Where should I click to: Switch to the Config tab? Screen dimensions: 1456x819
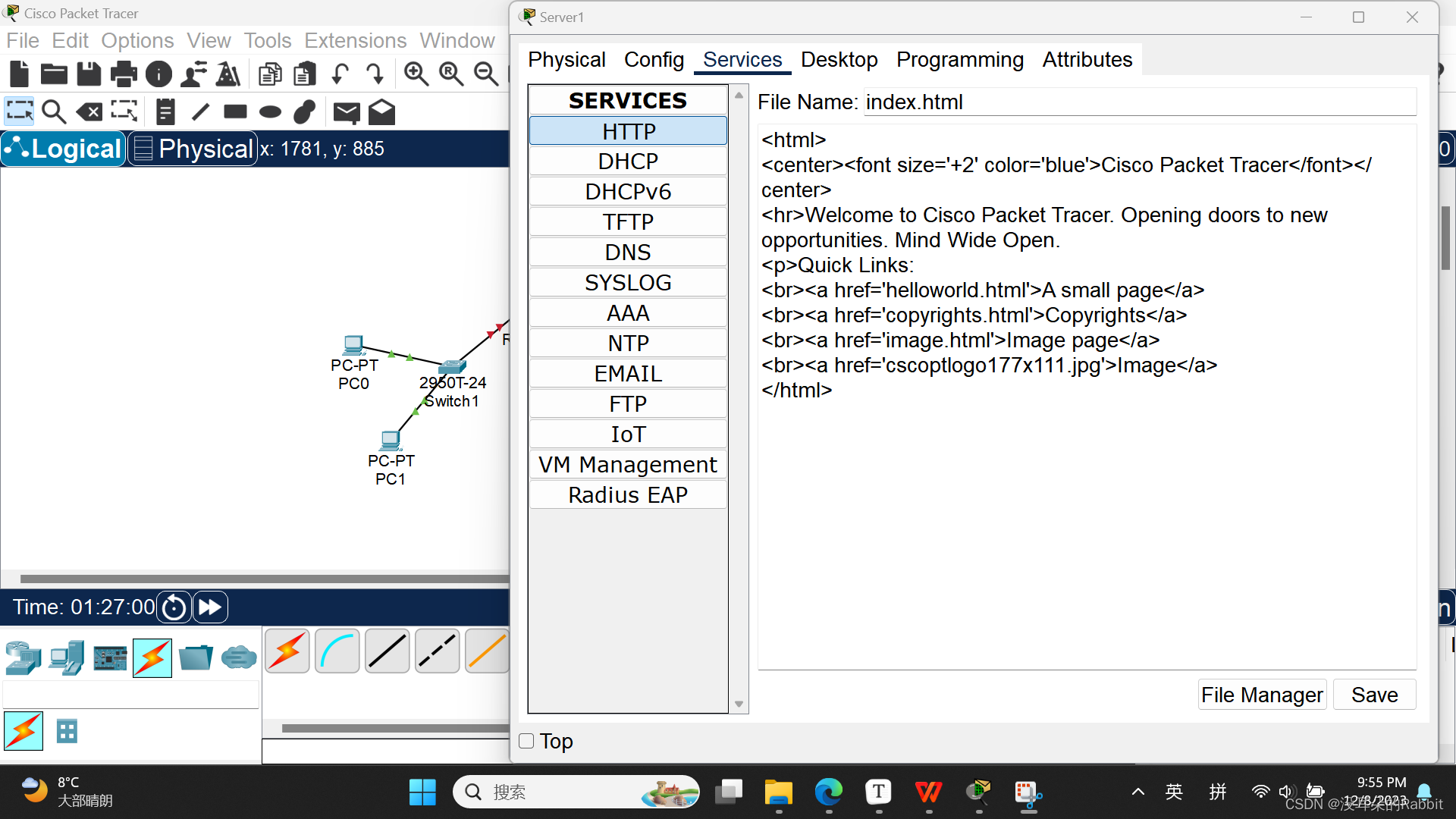[655, 59]
